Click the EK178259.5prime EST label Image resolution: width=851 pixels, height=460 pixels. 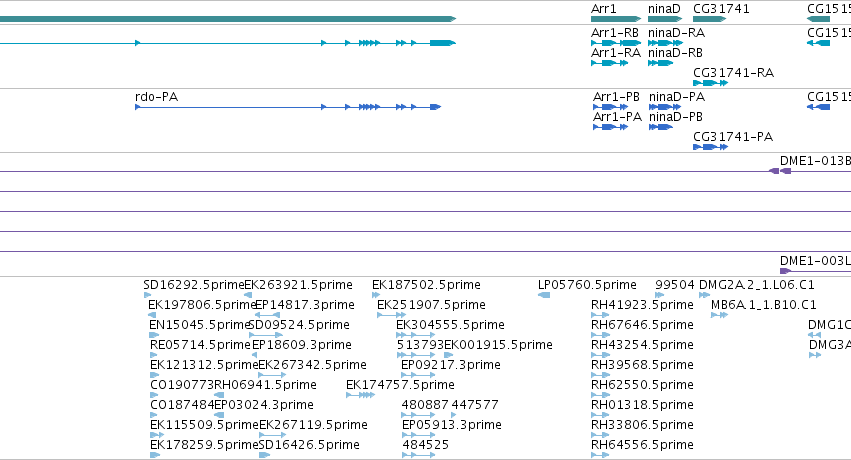click(x=204, y=445)
